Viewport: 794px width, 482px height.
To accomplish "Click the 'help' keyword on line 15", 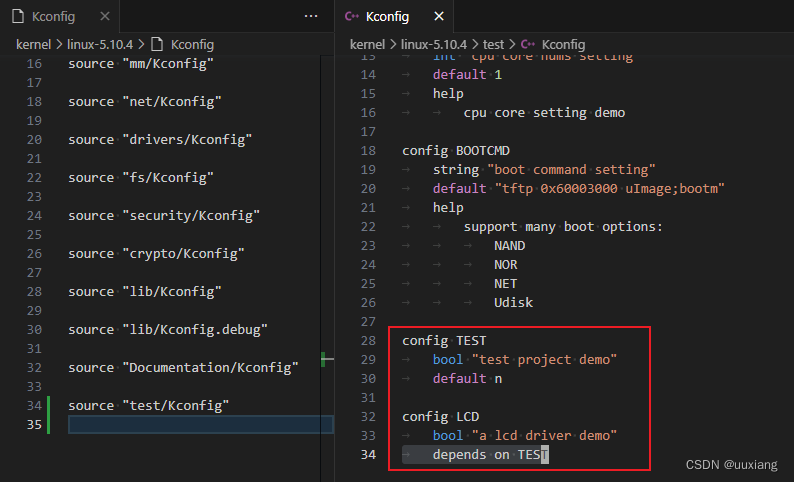I will coord(448,94).
